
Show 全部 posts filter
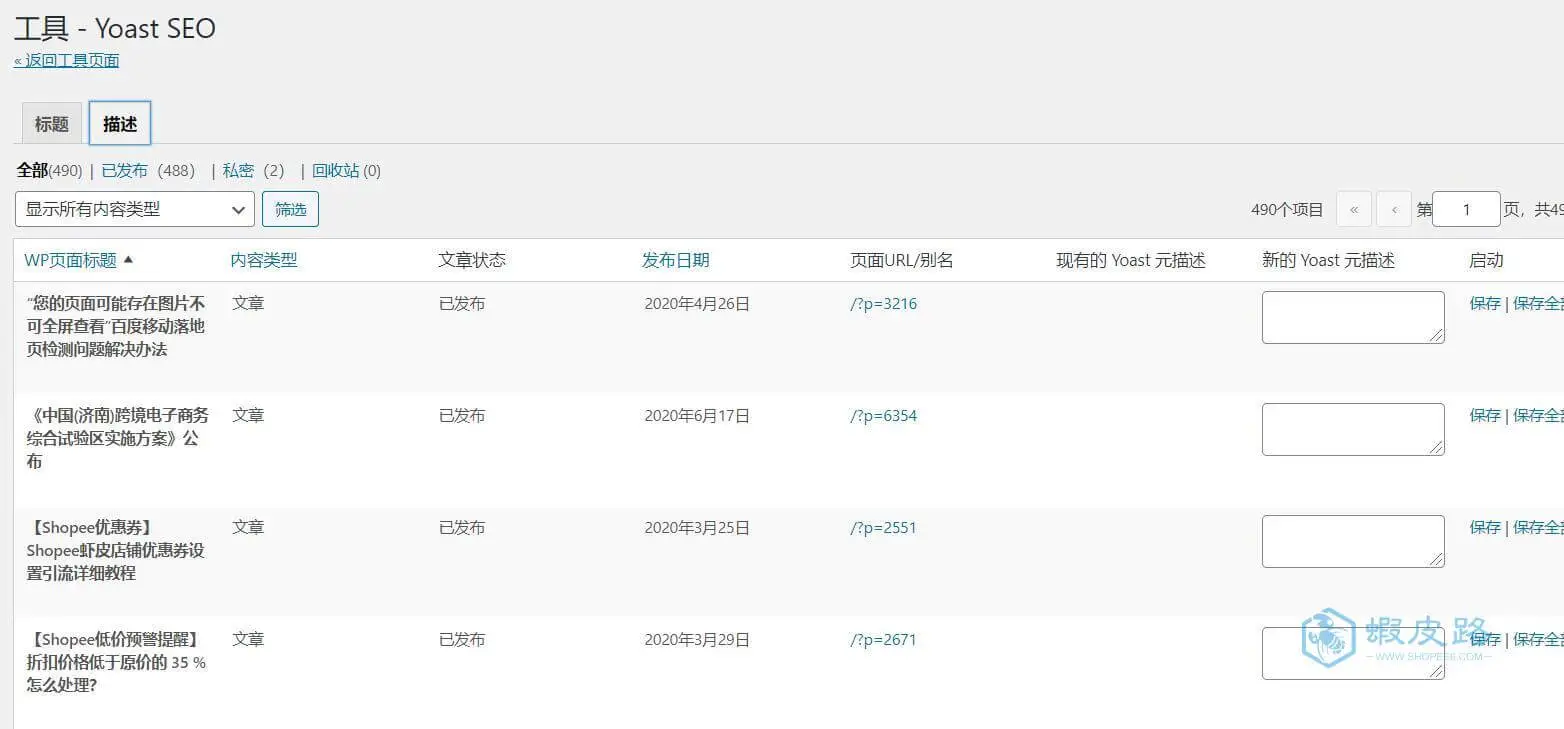point(33,171)
